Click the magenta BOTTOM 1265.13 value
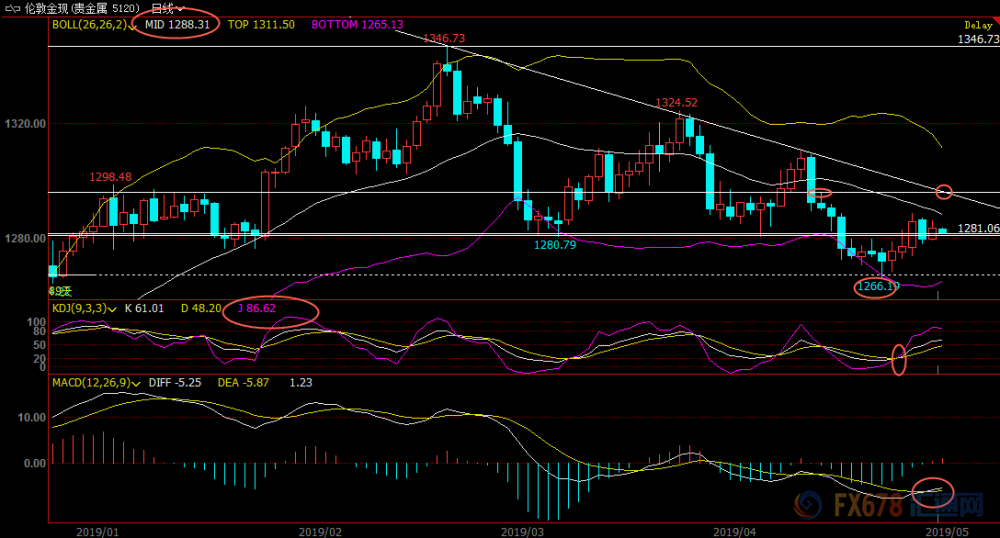 click(x=357, y=25)
